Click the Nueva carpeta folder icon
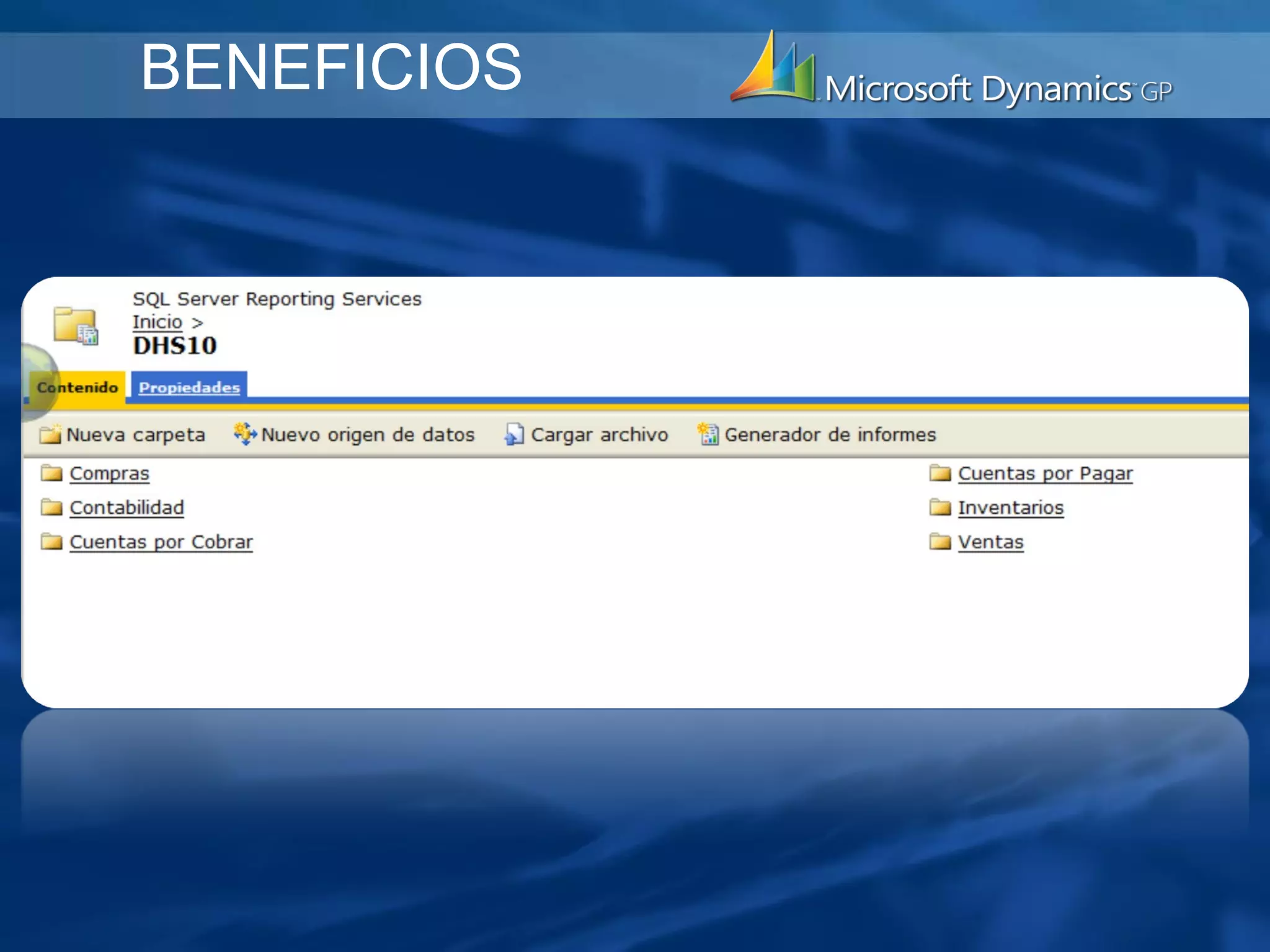Screen dimensions: 1270x952 [x=51, y=434]
